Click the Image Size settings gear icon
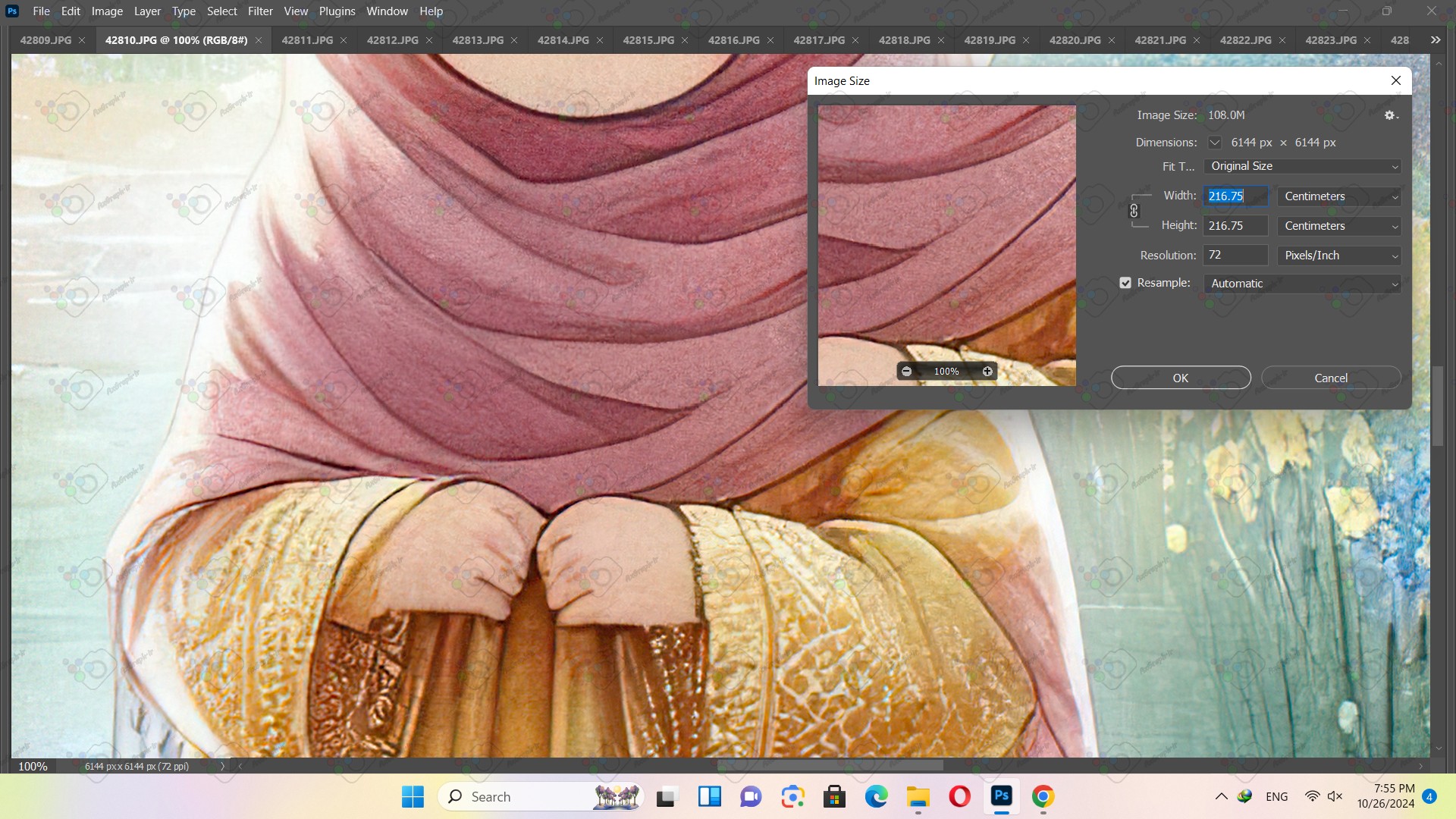The width and height of the screenshot is (1456, 819). [1390, 115]
